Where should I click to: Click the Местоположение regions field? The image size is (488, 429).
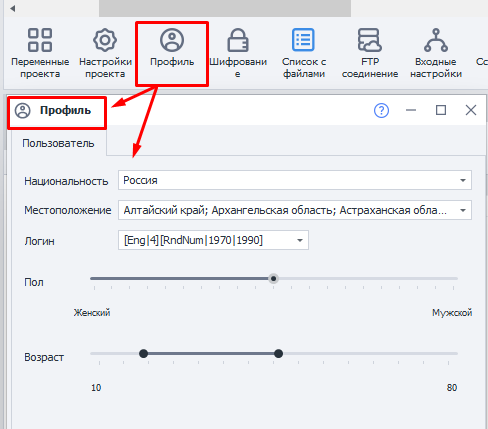pos(295,210)
